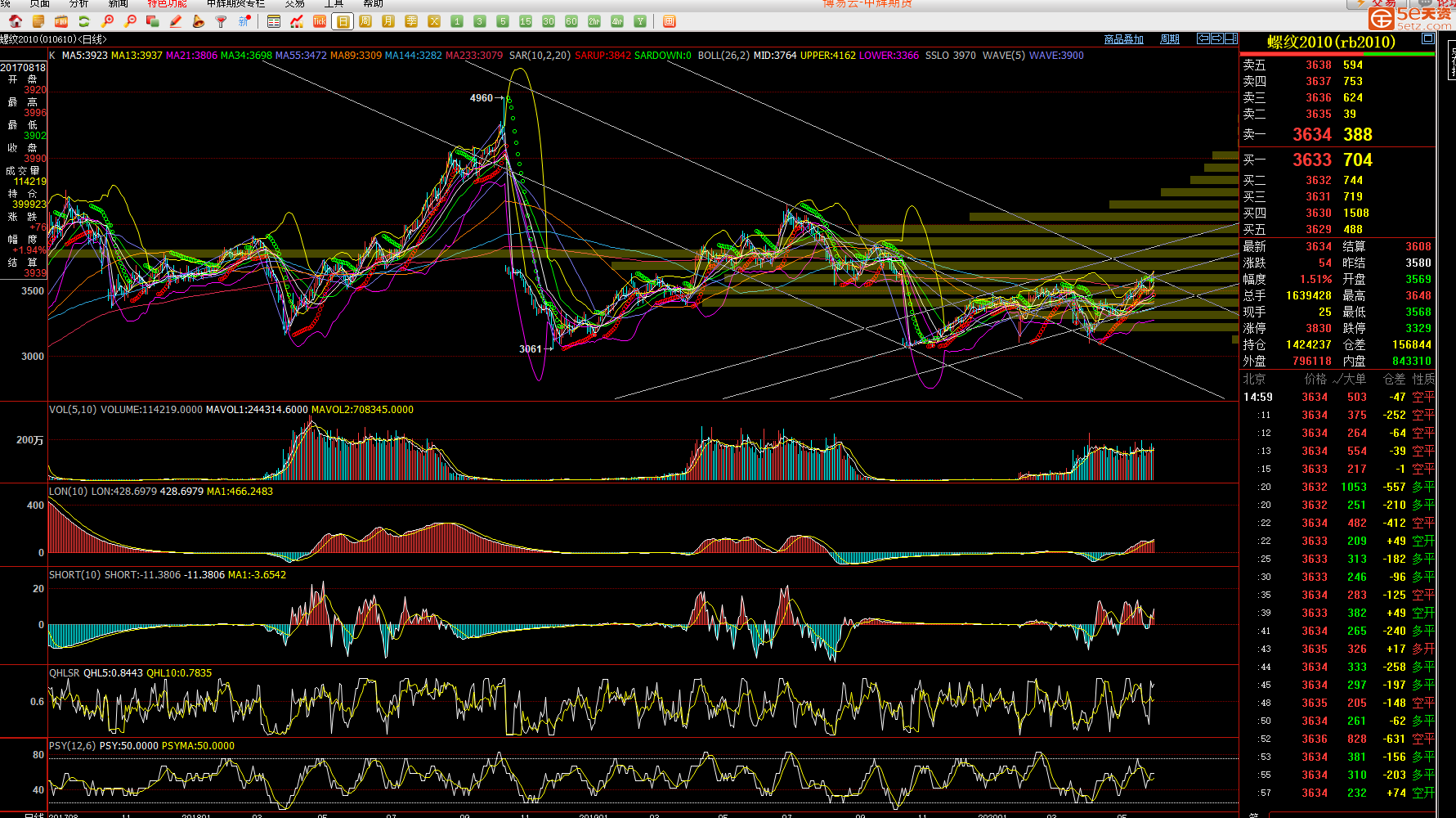This screenshot has width=1456, height=818.
Task: Click the 买五 price 3629 row
Action: pyautogui.click(x=1337, y=229)
